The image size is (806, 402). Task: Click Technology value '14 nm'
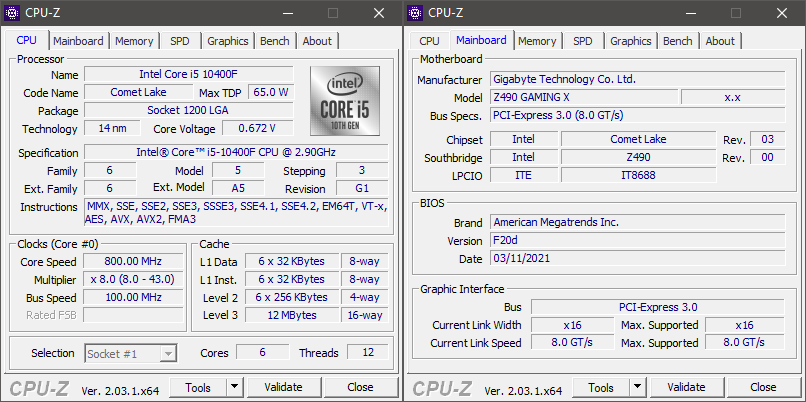[x=113, y=128]
